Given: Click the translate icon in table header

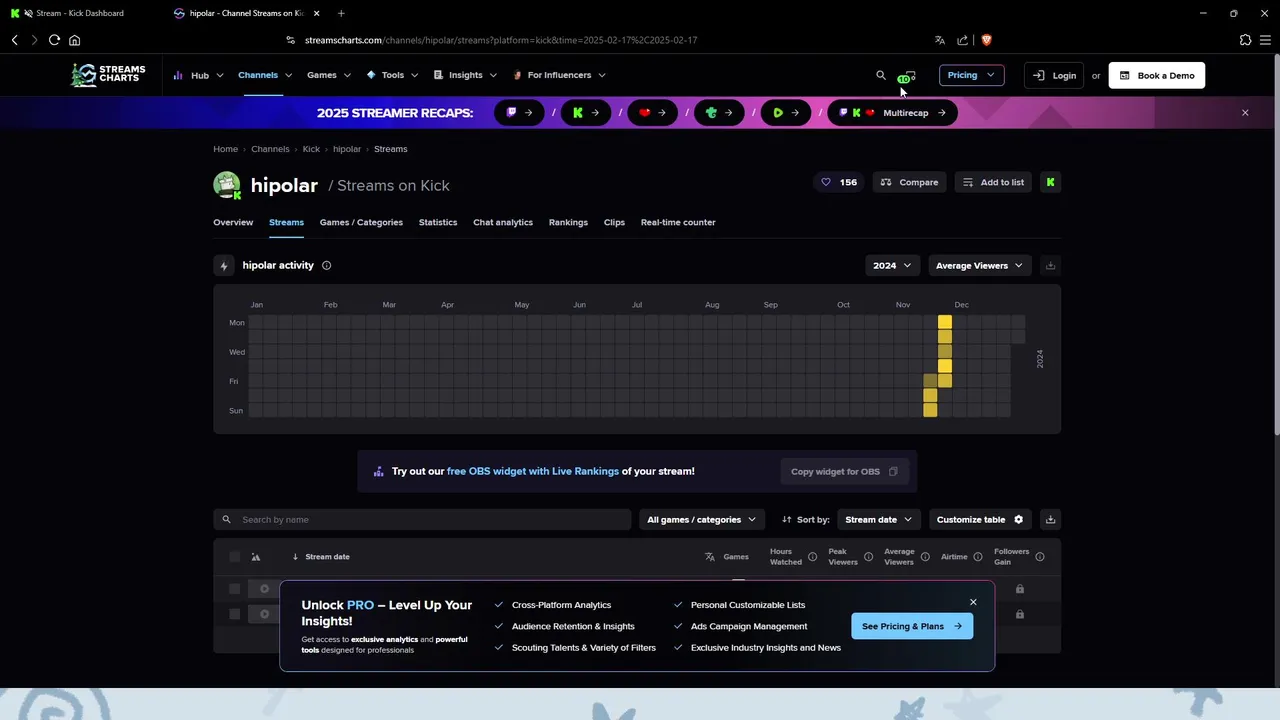Looking at the screenshot, I should click(710, 557).
